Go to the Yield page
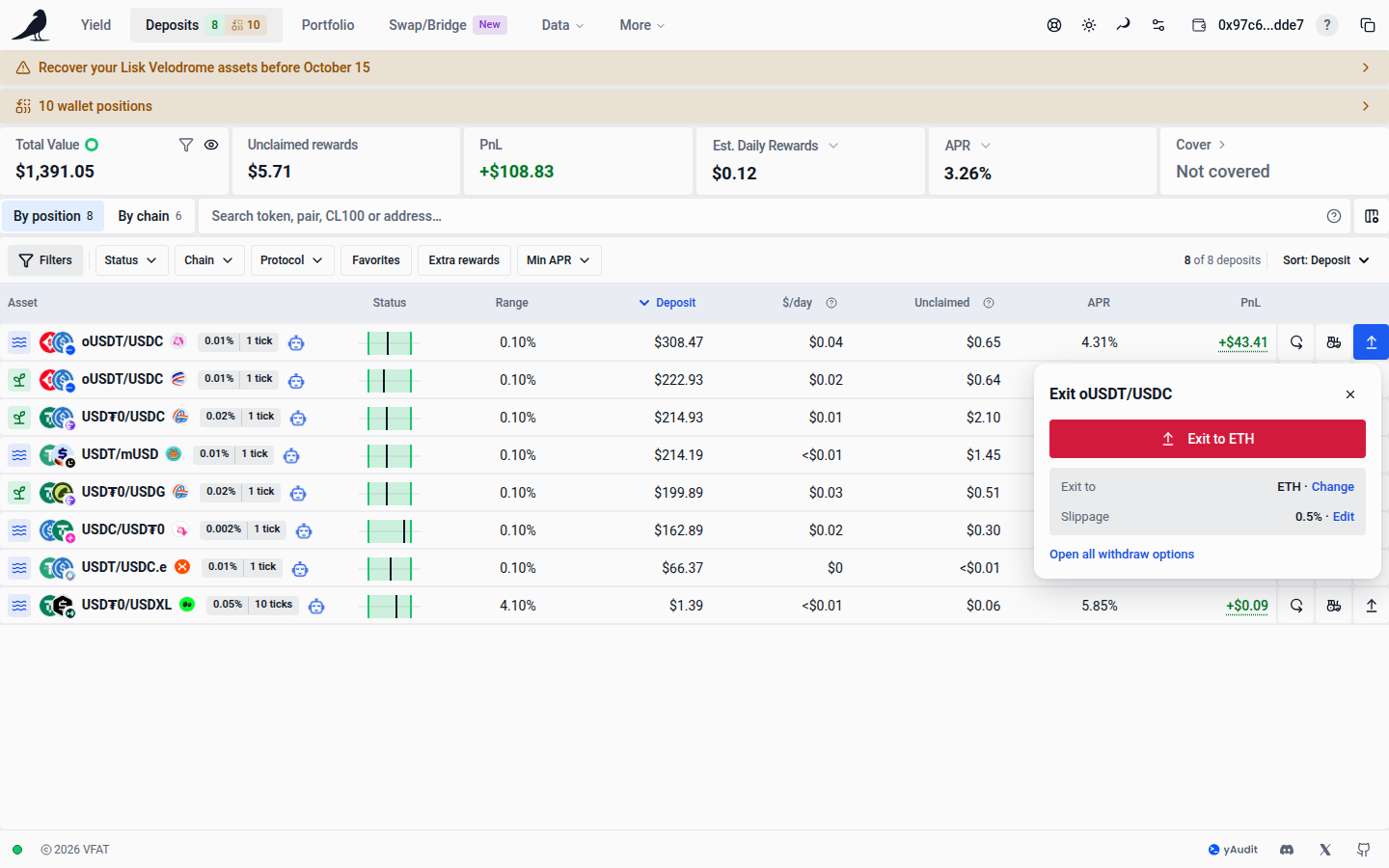The width and height of the screenshot is (1389, 868). (x=95, y=25)
